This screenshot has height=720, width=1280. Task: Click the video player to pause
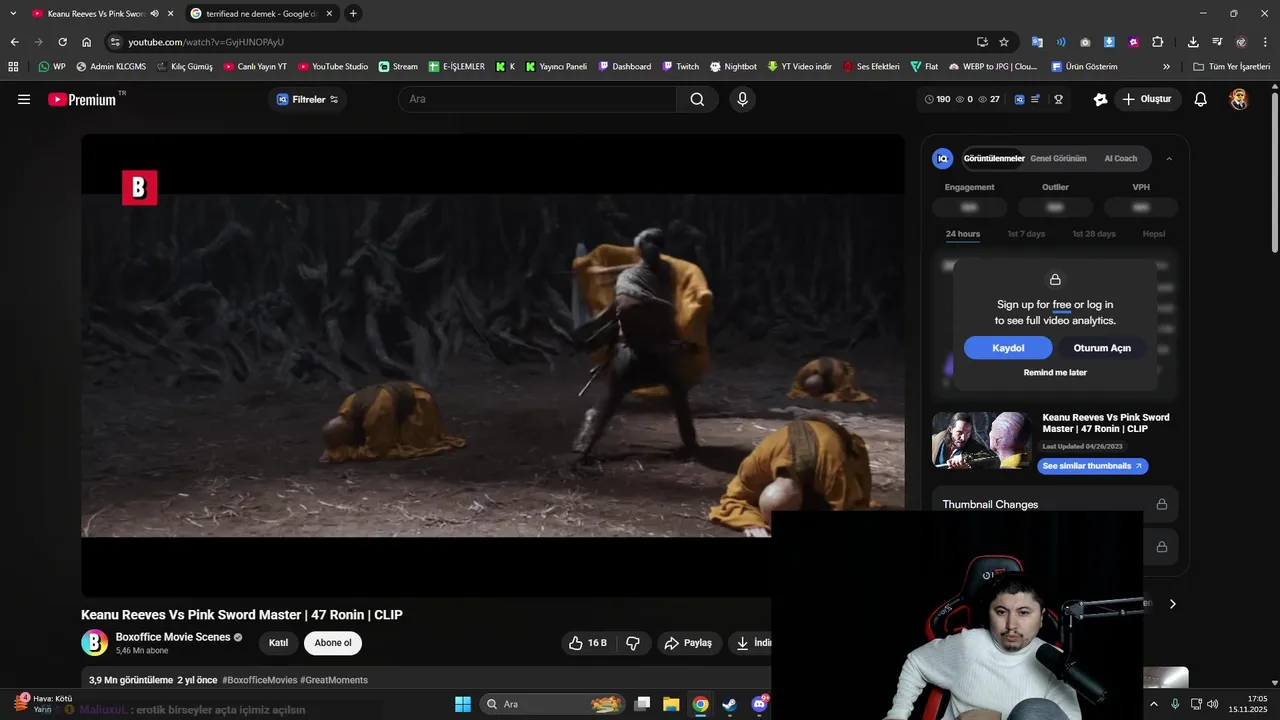(493, 365)
